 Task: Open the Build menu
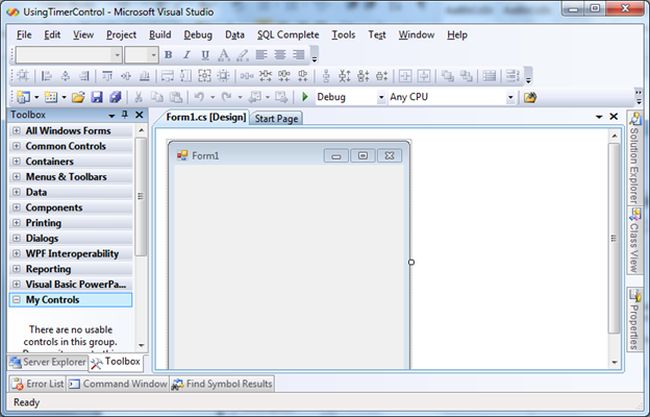coord(160,35)
